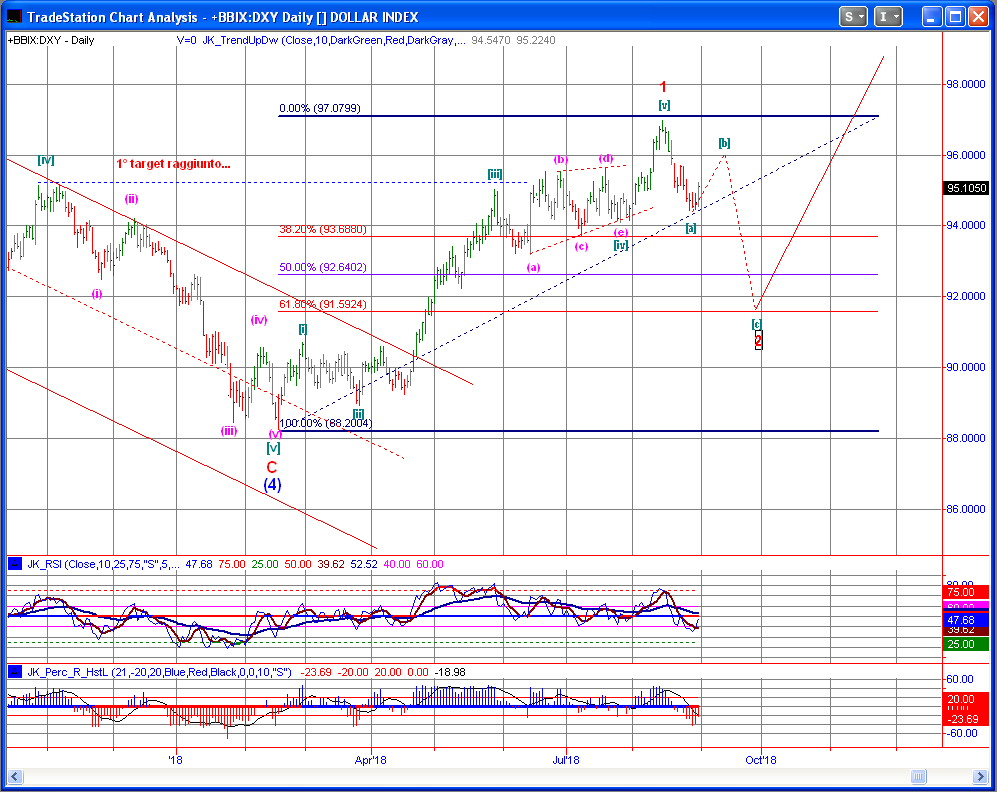Click the '1° target raggiunto...' annotation
Viewport: 997px width, 792px height.
[173, 163]
